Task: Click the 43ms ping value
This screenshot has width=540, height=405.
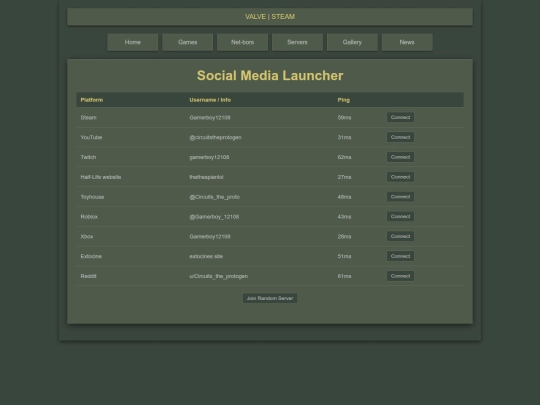Action: pos(344,217)
